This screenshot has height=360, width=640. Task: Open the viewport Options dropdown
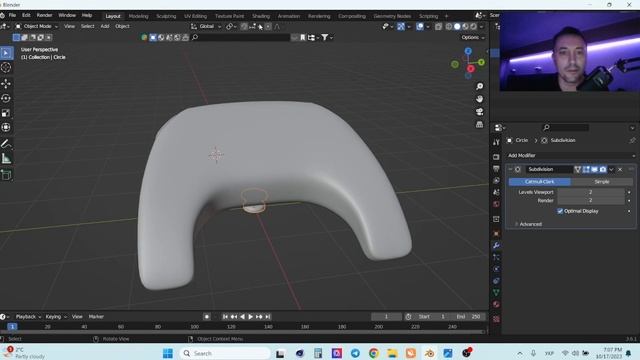[x=473, y=37]
